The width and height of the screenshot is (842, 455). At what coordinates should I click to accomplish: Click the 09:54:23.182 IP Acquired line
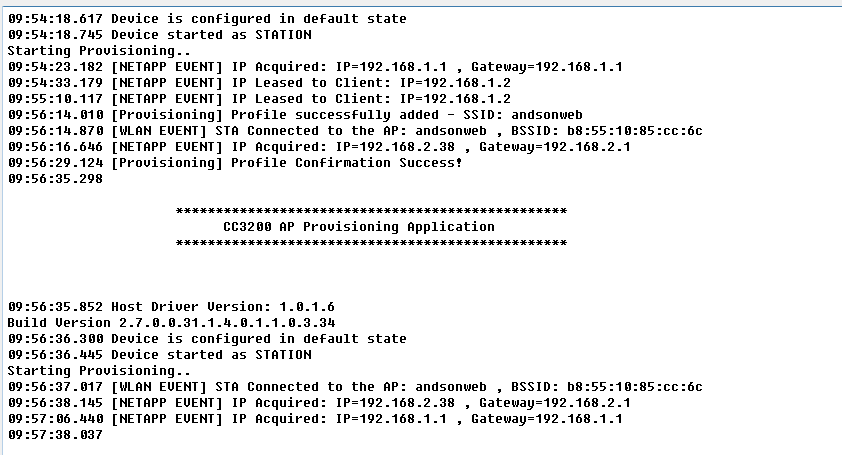point(315,67)
